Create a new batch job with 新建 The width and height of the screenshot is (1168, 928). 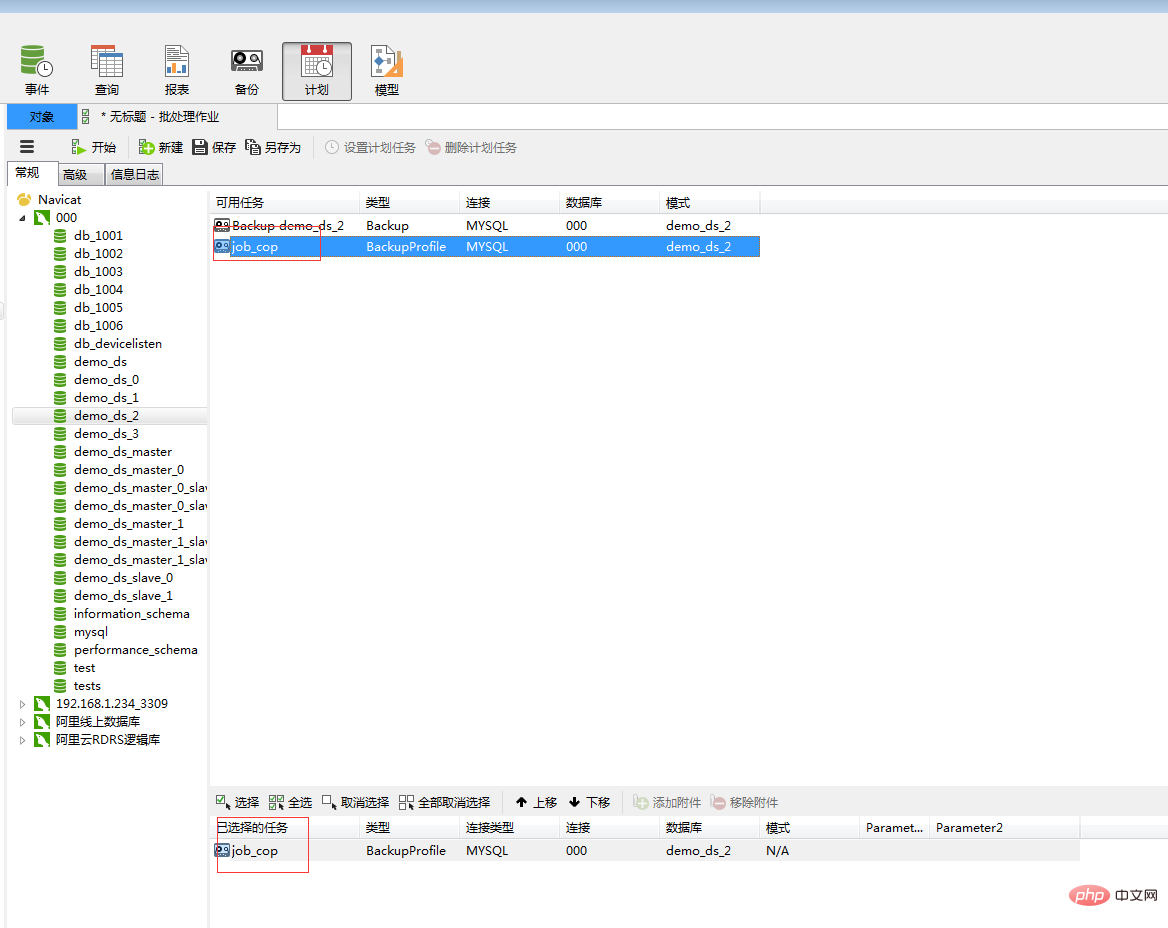161,147
